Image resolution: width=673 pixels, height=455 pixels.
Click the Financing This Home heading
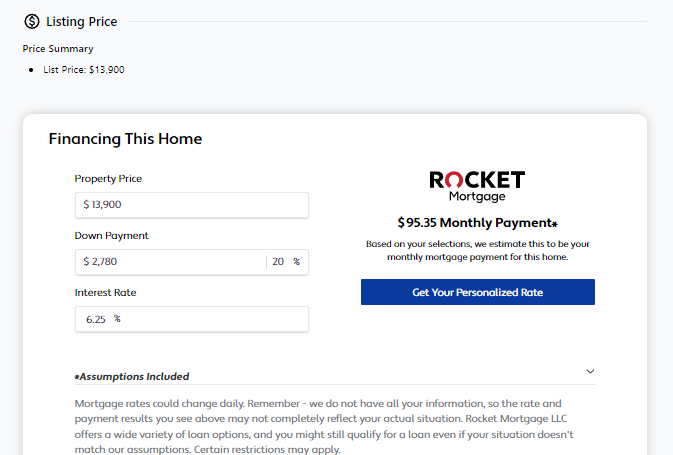coord(125,139)
